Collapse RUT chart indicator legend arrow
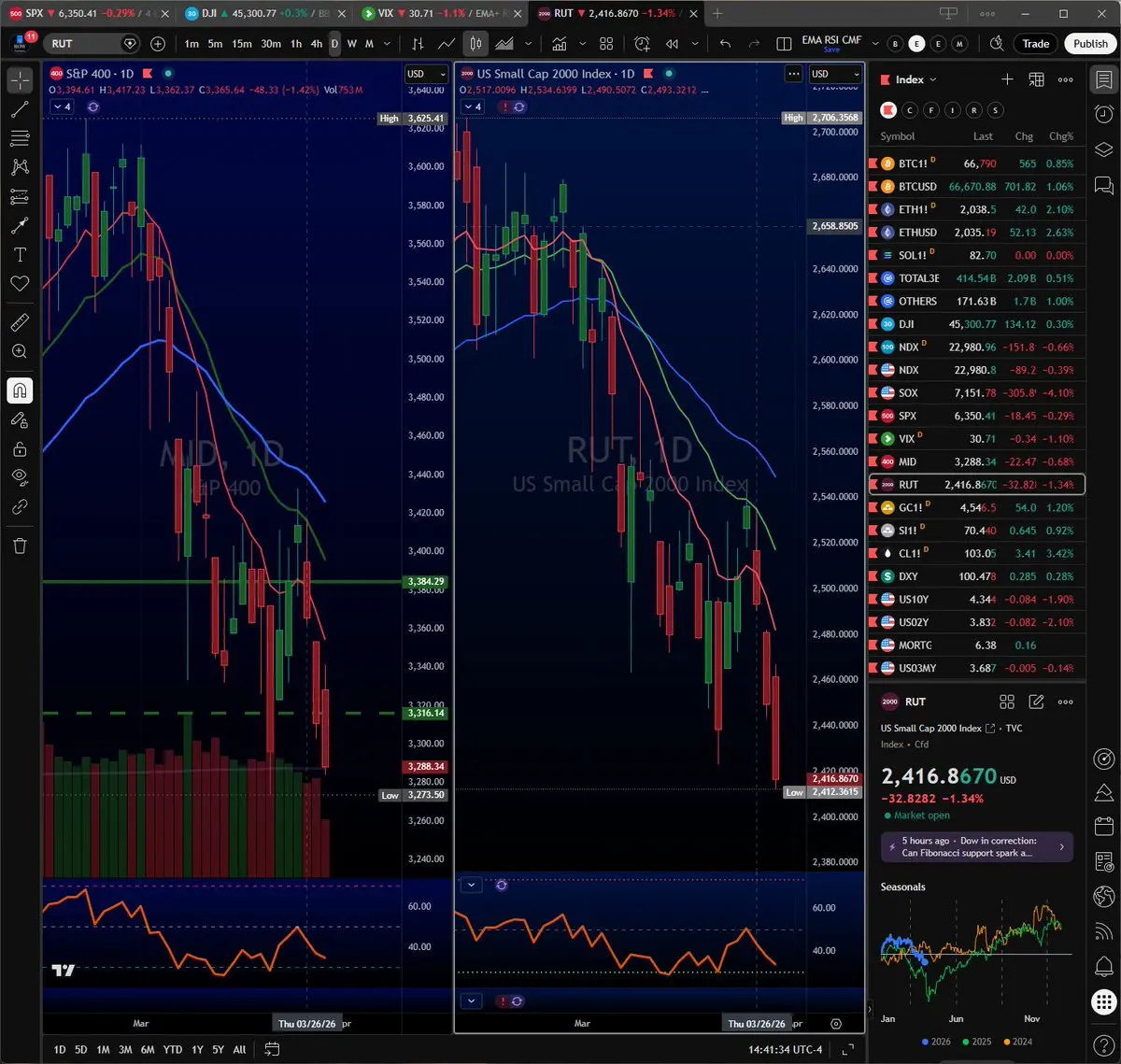 coord(474,107)
